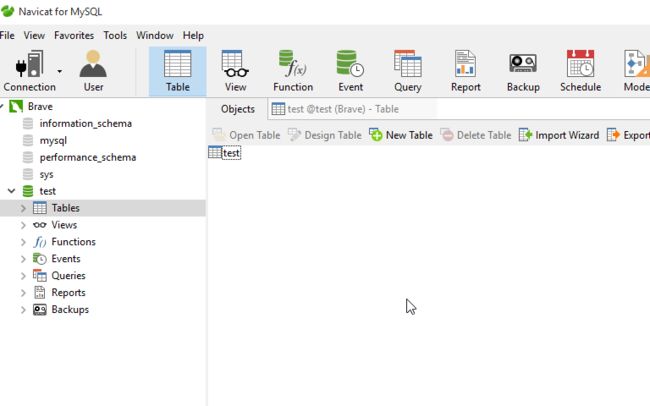650x406 pixels.
Task: Select the test database in tree
Action: tap(48, 191)
